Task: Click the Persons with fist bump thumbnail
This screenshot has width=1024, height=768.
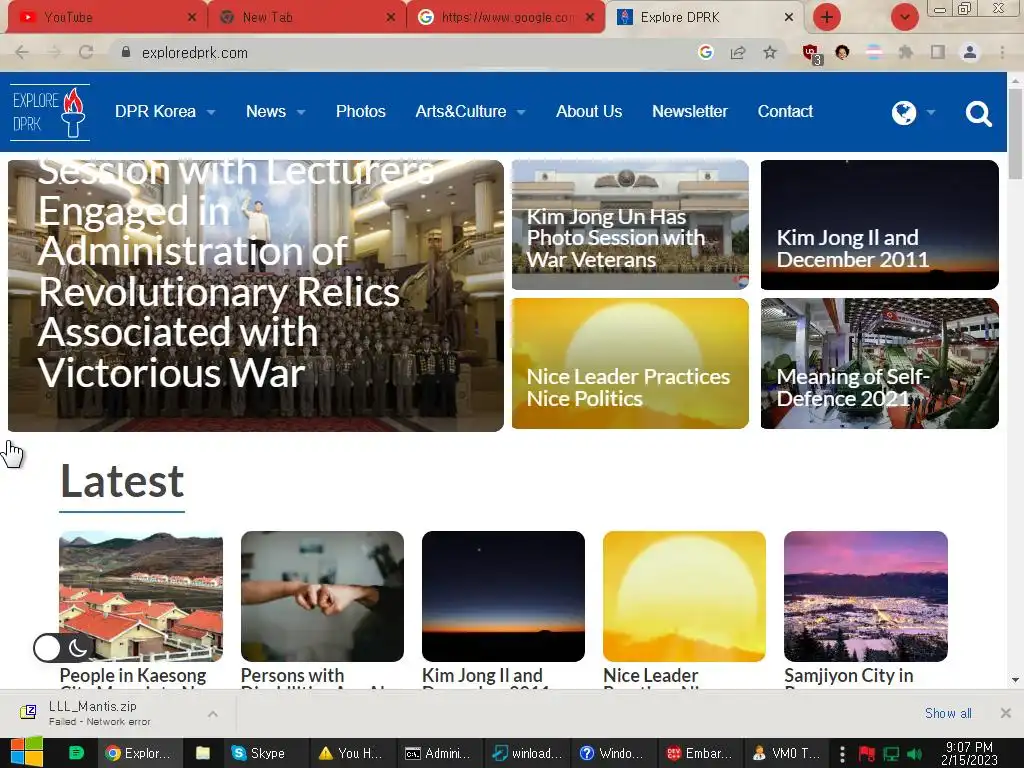Action: 322,596
